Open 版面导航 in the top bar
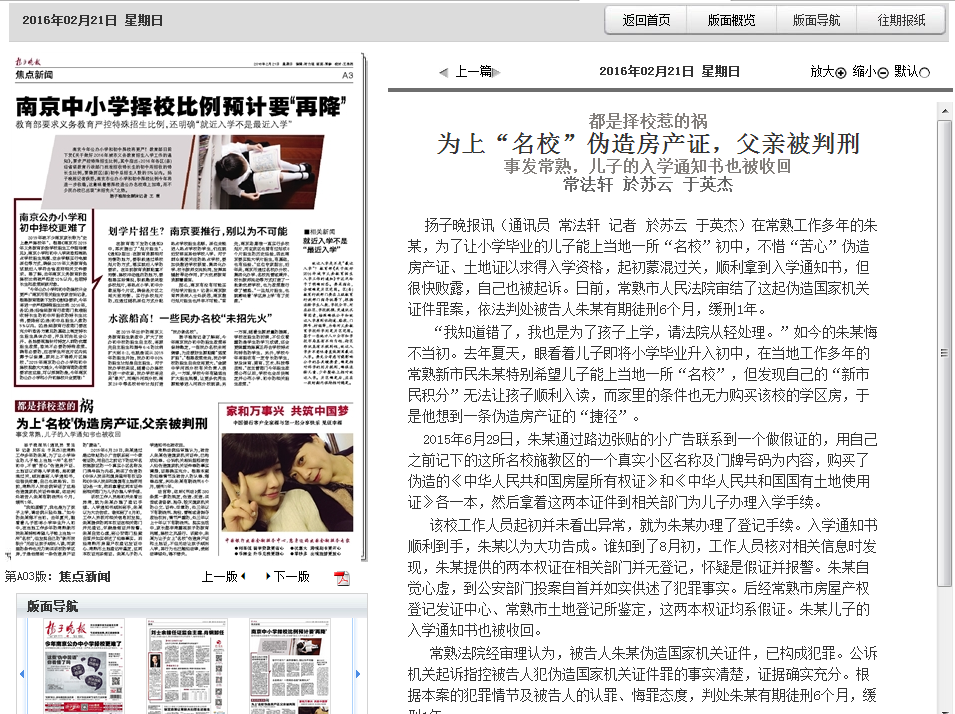The height and width of the screenshot is (714, 955). (x=816, y=20)
